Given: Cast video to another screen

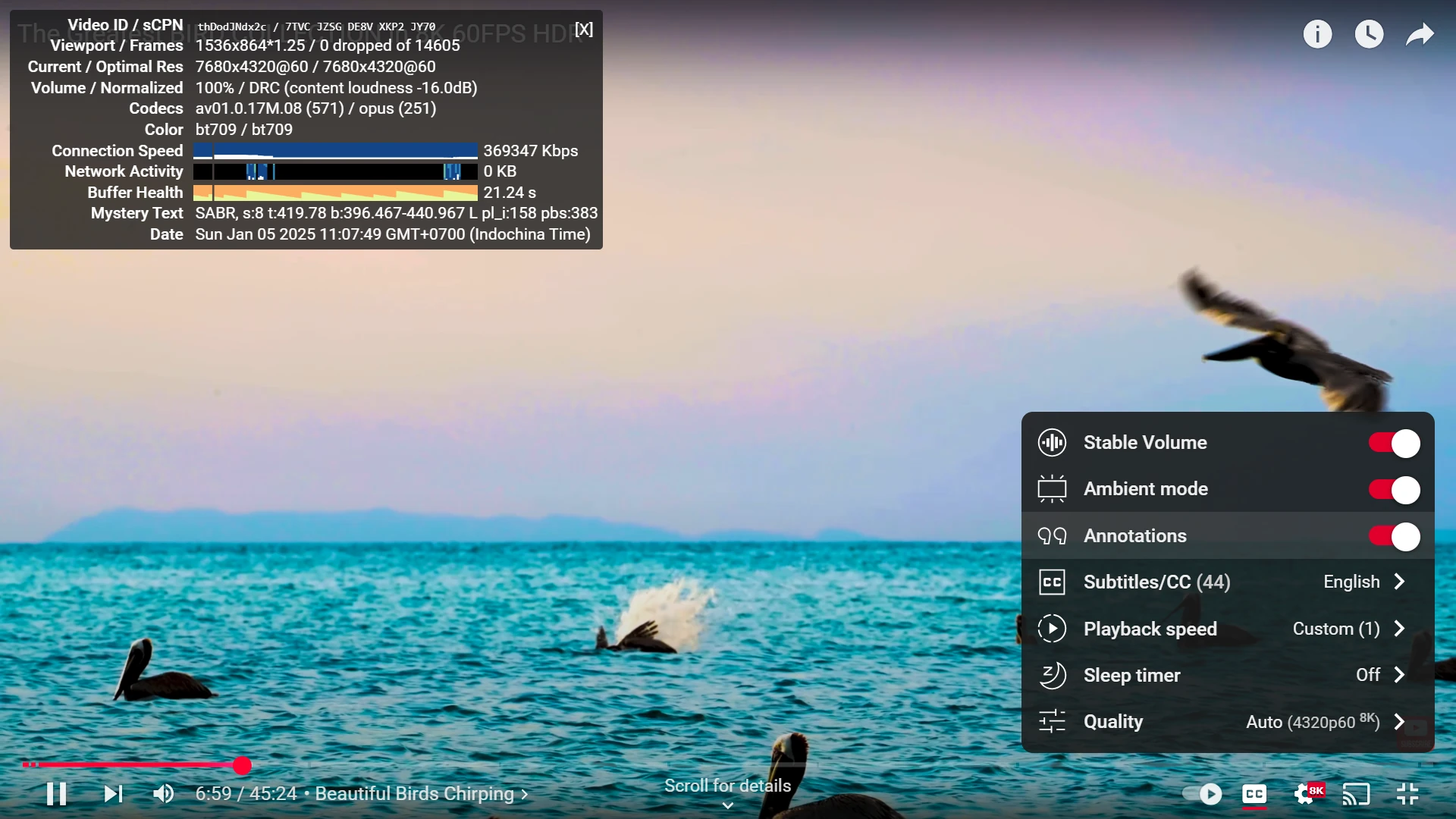Looking at the screenshot, I should [1357, 794].
